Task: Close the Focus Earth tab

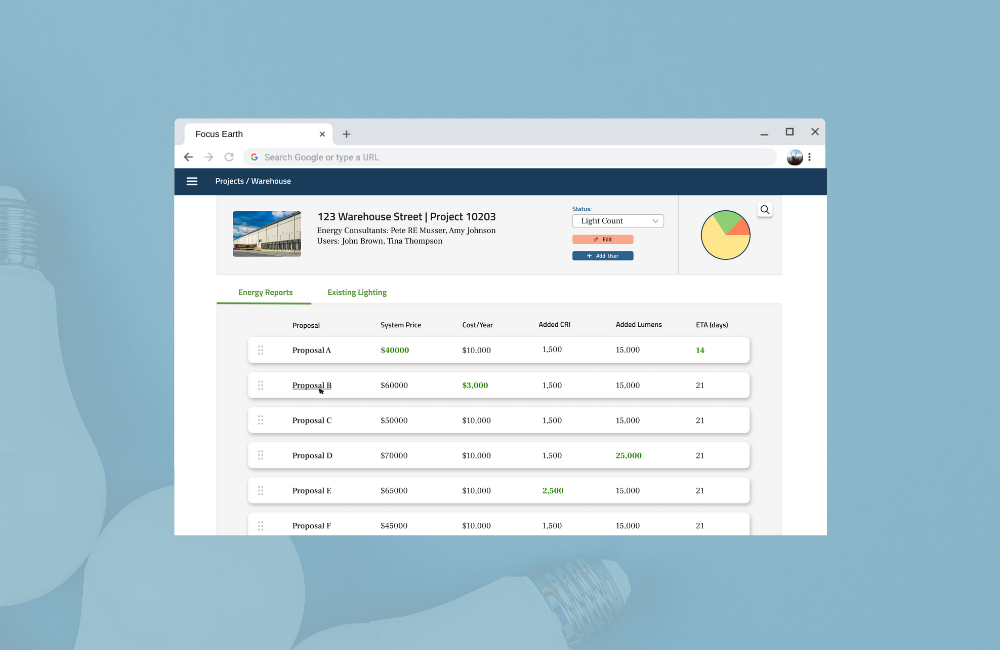Action: 322,134
